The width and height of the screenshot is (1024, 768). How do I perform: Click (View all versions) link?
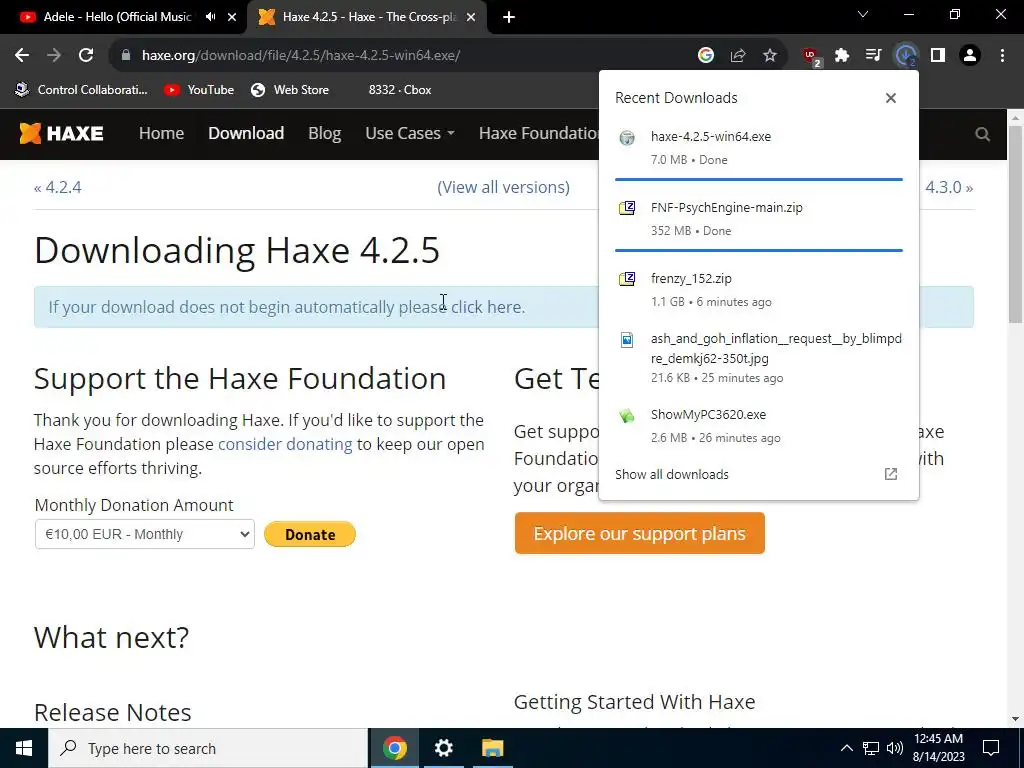[x=503, y=187]
